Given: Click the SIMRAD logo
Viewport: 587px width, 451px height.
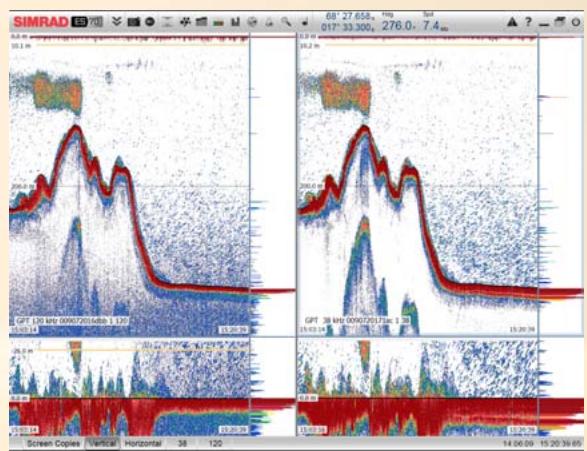Looking at the screenshot, I should tap(40, 22).
